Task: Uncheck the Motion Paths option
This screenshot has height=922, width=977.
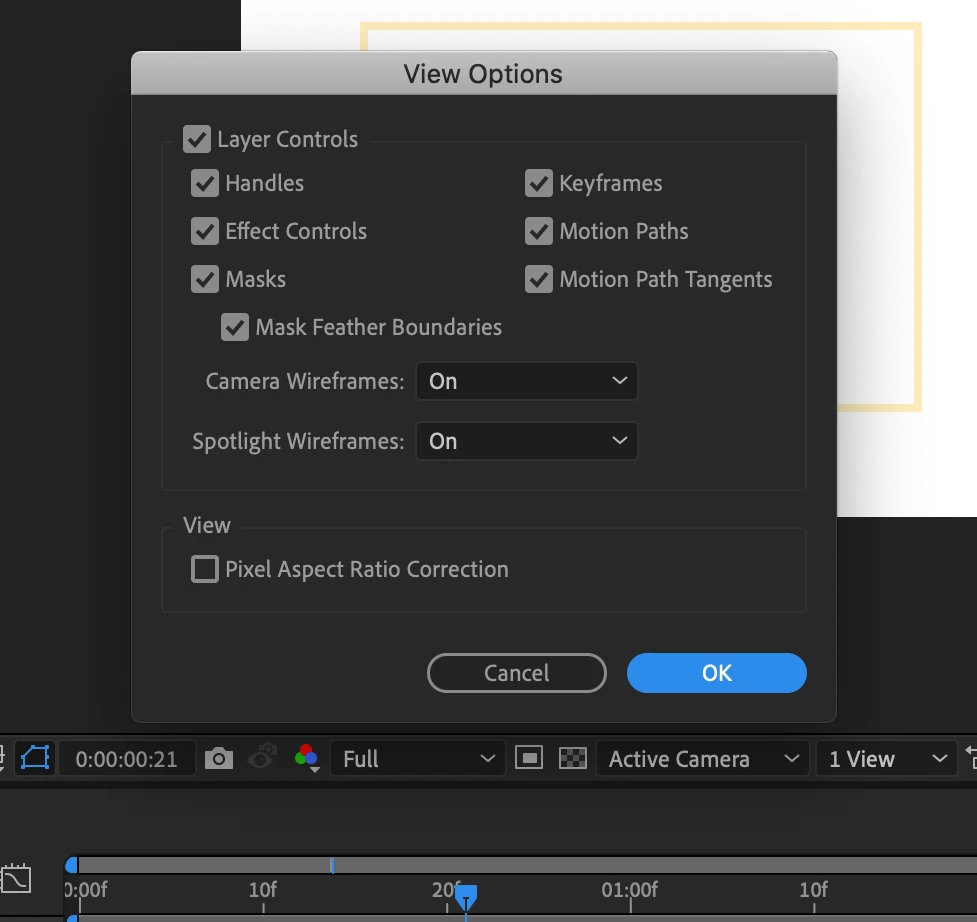Action: coord(539,231)
